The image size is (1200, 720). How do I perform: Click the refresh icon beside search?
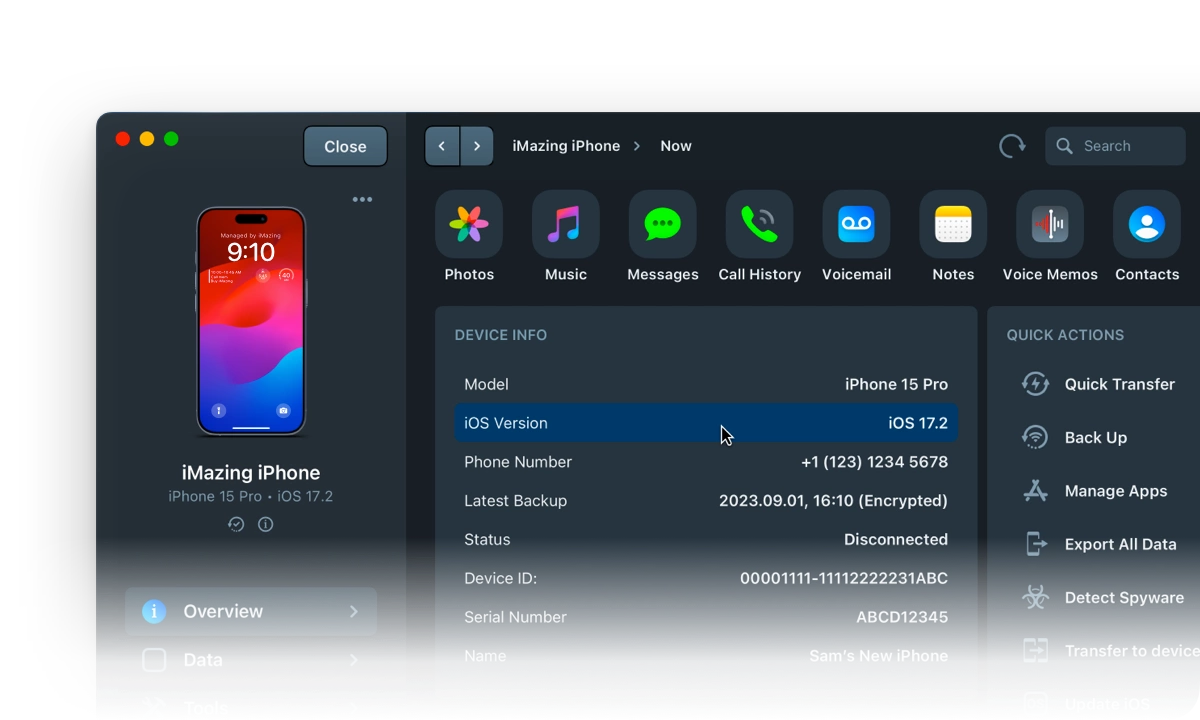[1012, 146]
